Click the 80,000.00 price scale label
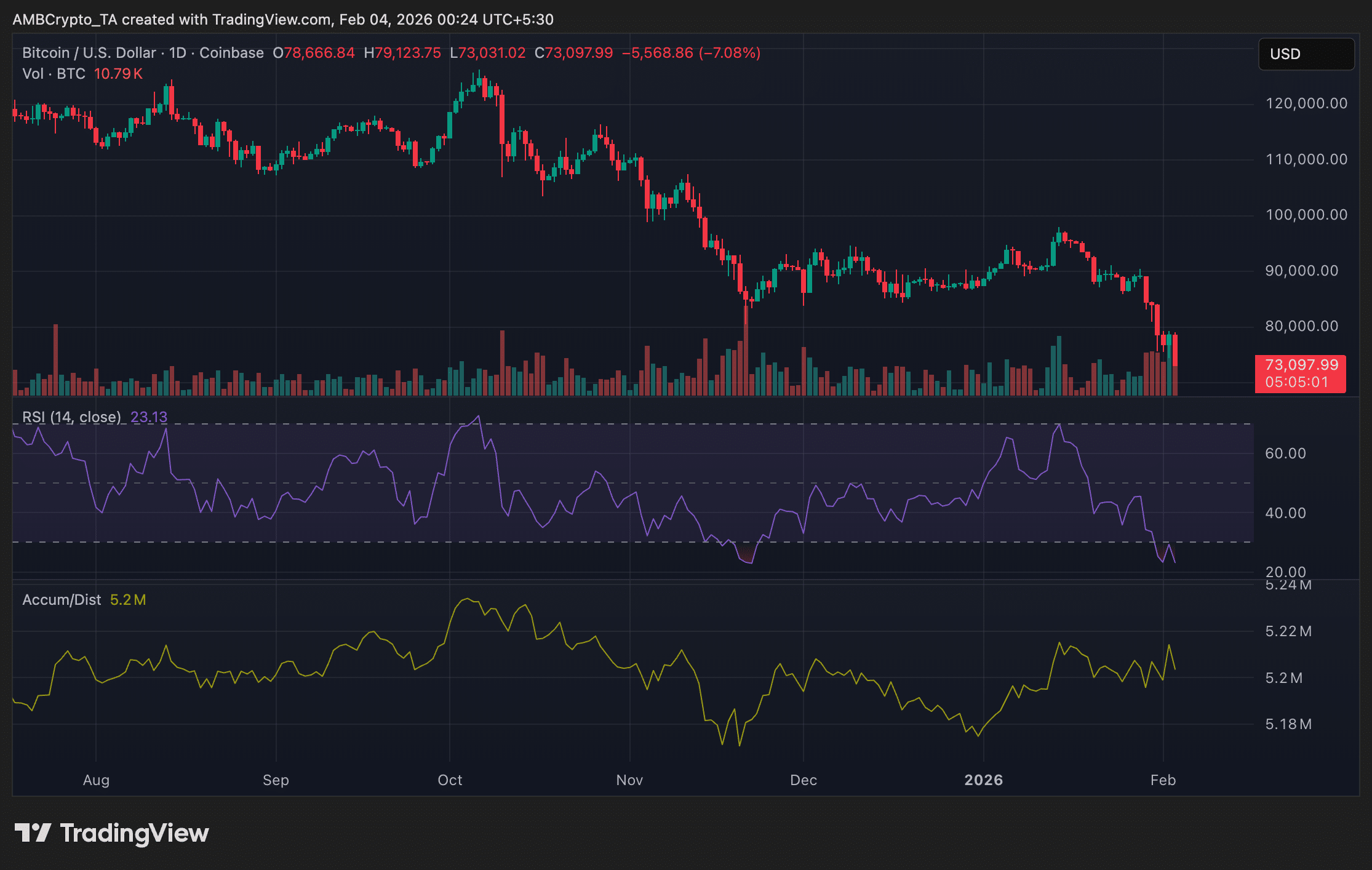The height and width of the screenshot is (870, 1372). pyautogui.click(x=1302, y=326)
